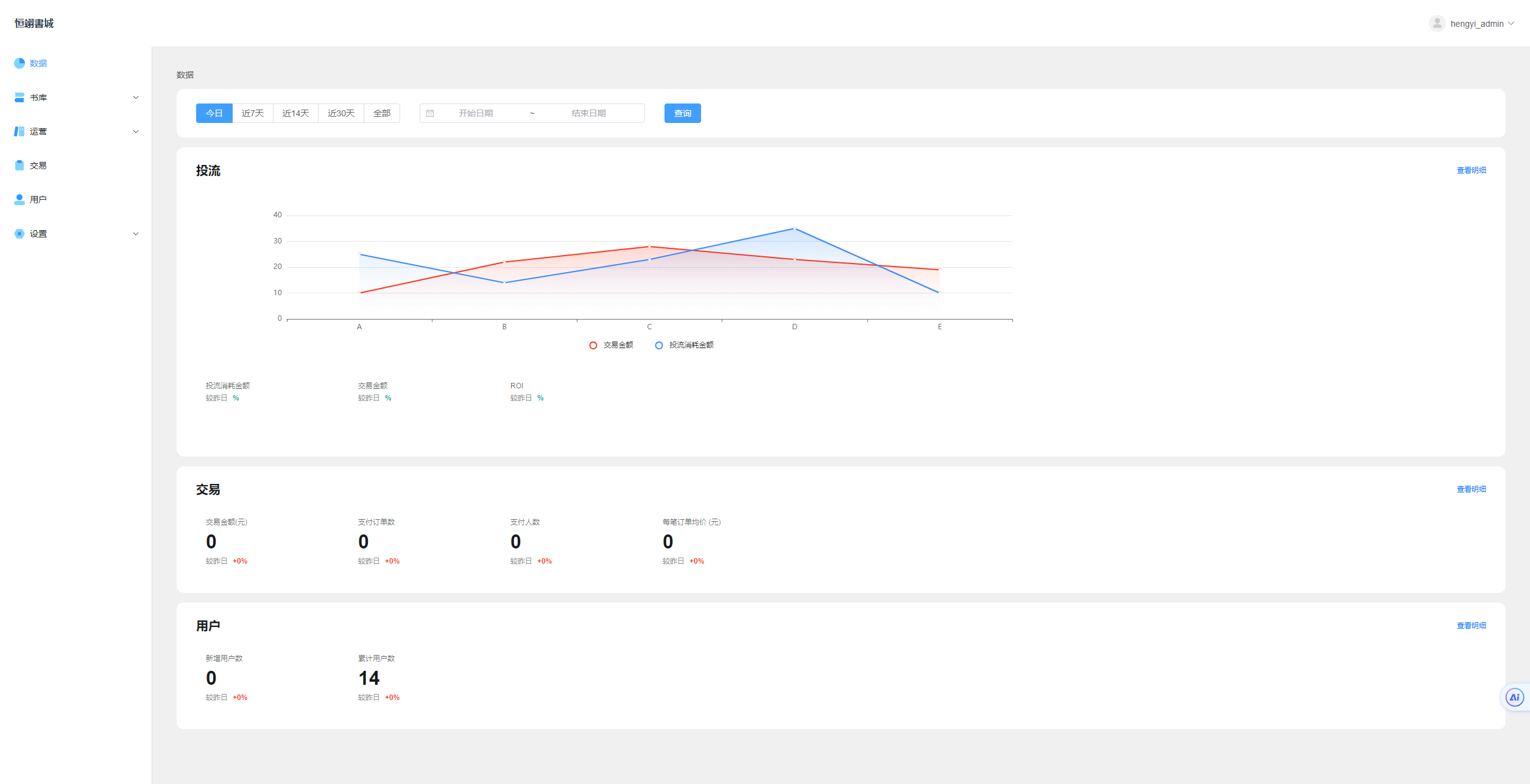Click the 支付人数 label
Image resolution: width=1530 pixels, height=784 pixels.
(x=525, y=522)
